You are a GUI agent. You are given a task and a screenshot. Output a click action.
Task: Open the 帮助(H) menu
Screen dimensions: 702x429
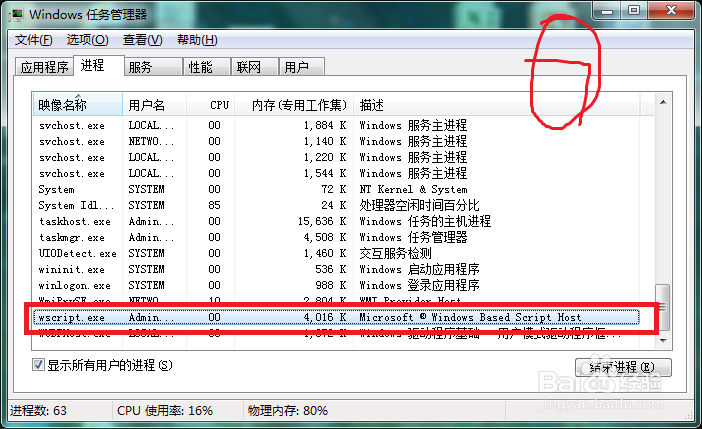197,40
